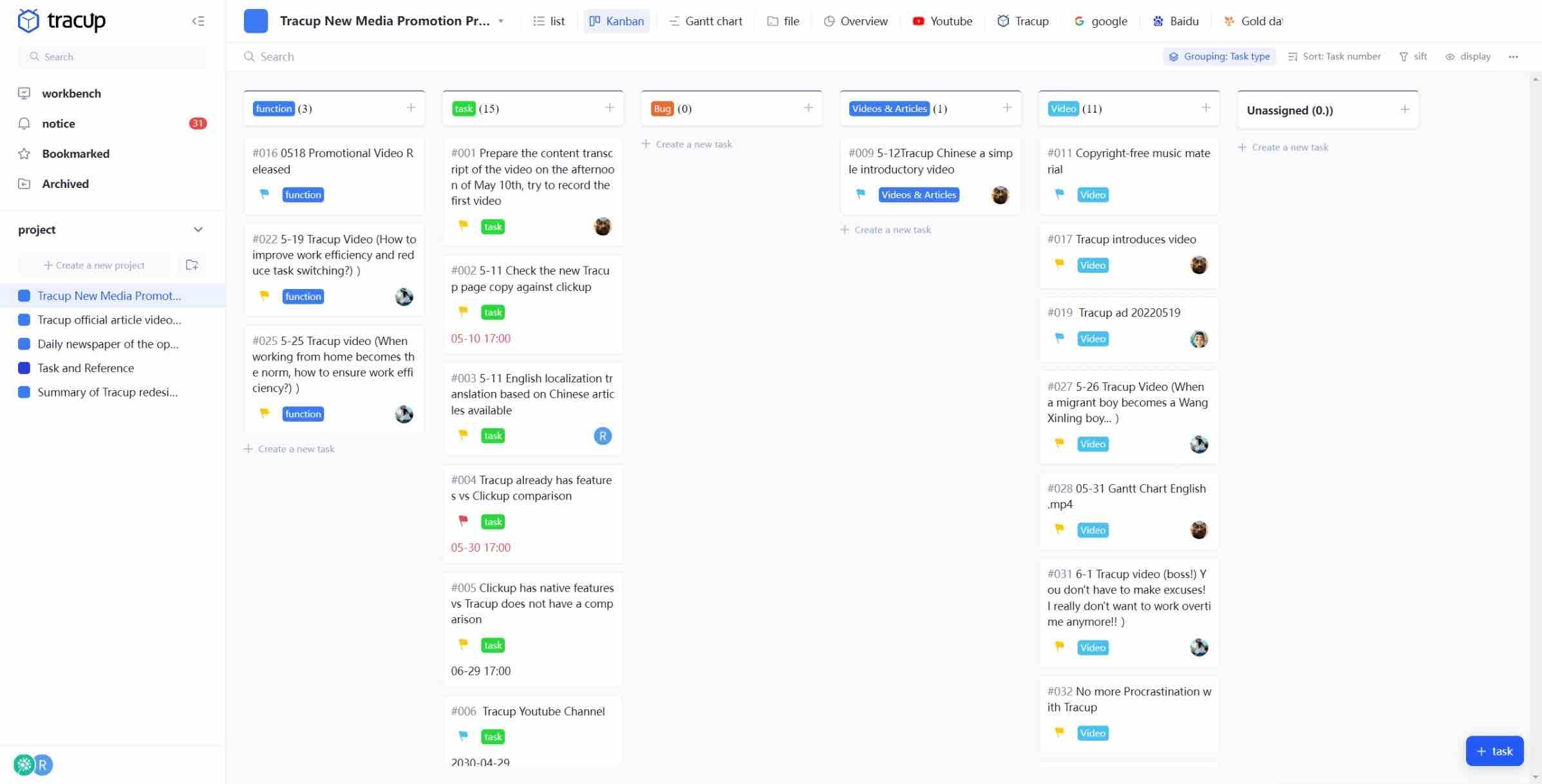The image size is (1542, 784).
Task: Click the main Search field above the Kanban board
Action: pos(277,57)
